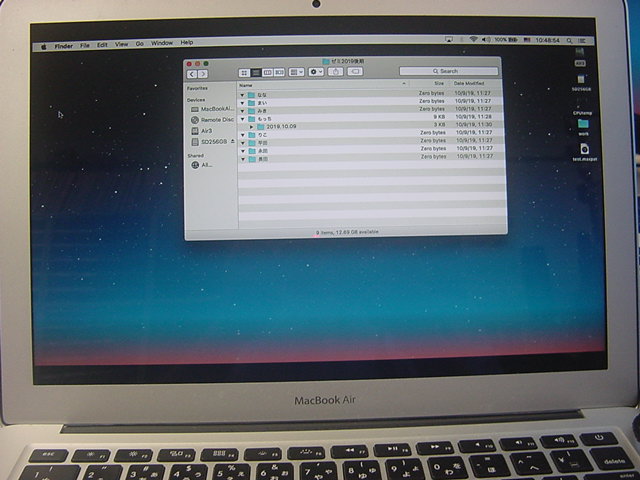Open the File menu
This screenshot has width=640, height=480.
(84, 45)
